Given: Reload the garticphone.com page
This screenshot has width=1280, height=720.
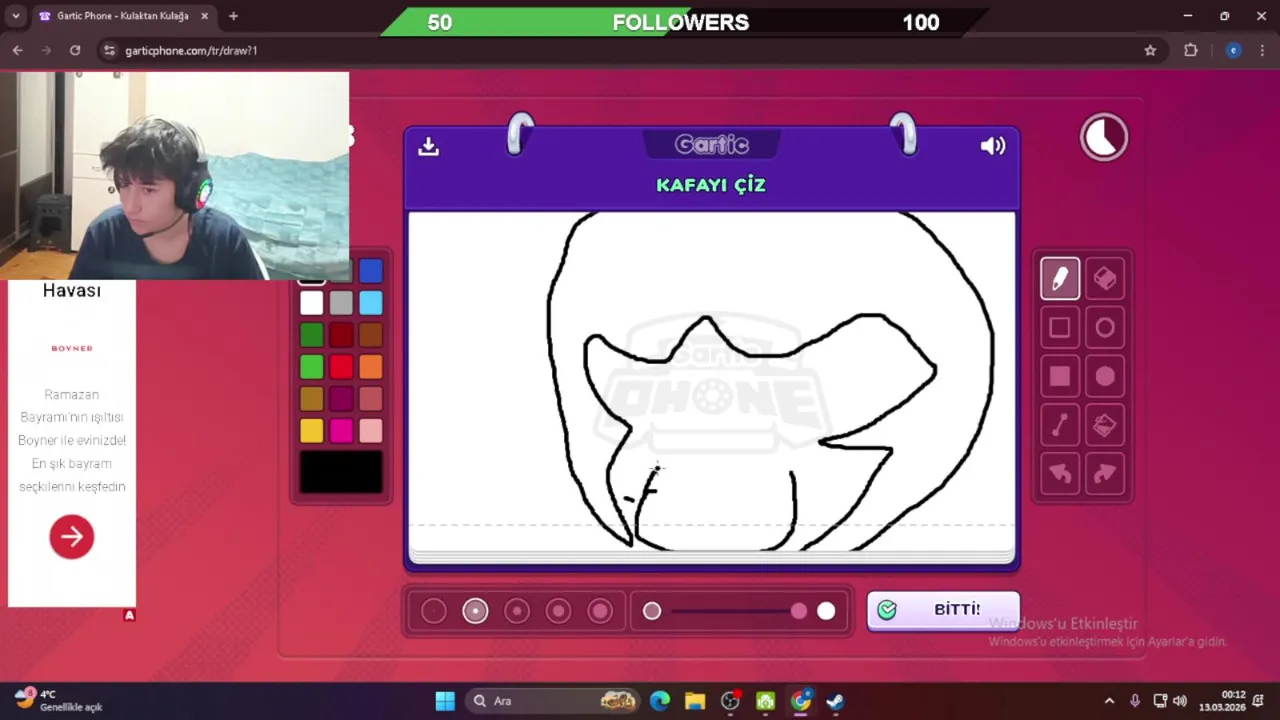Looking at the screenshot, I should click(x=75, y=50).
